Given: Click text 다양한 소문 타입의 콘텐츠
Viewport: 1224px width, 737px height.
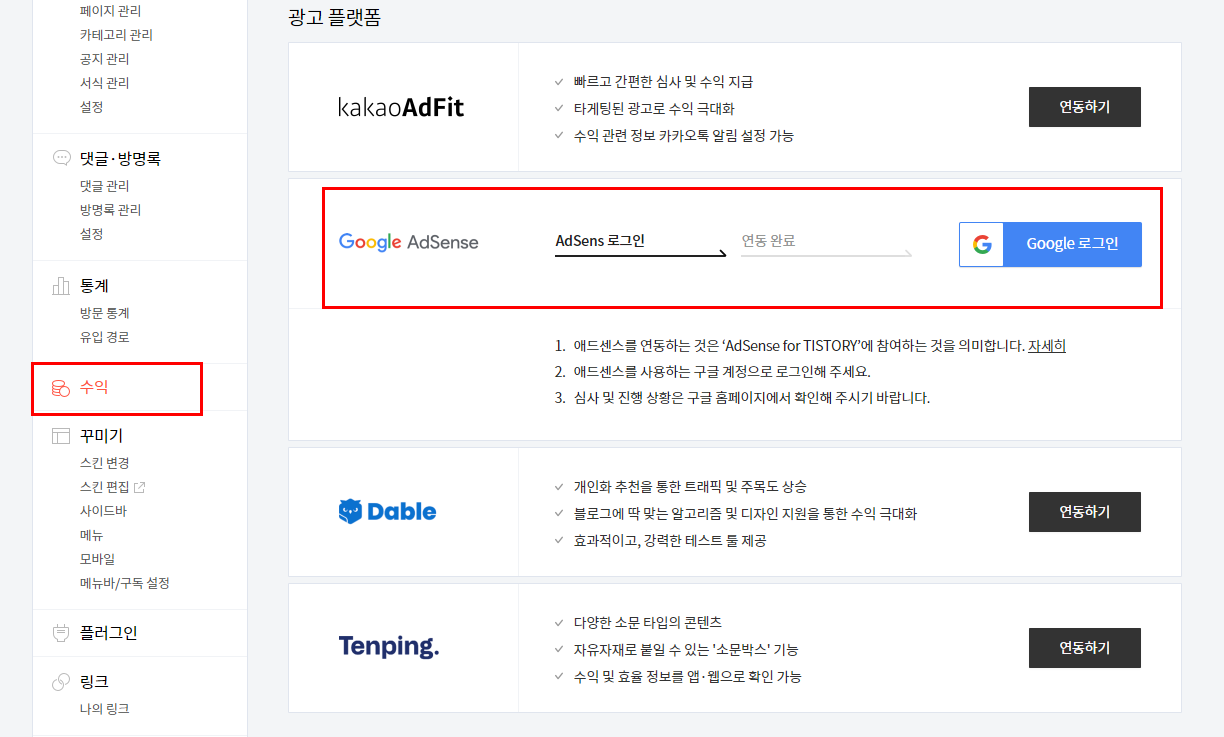Looking at the screenshot, I should pyautogui.click(x=647, y=622).
